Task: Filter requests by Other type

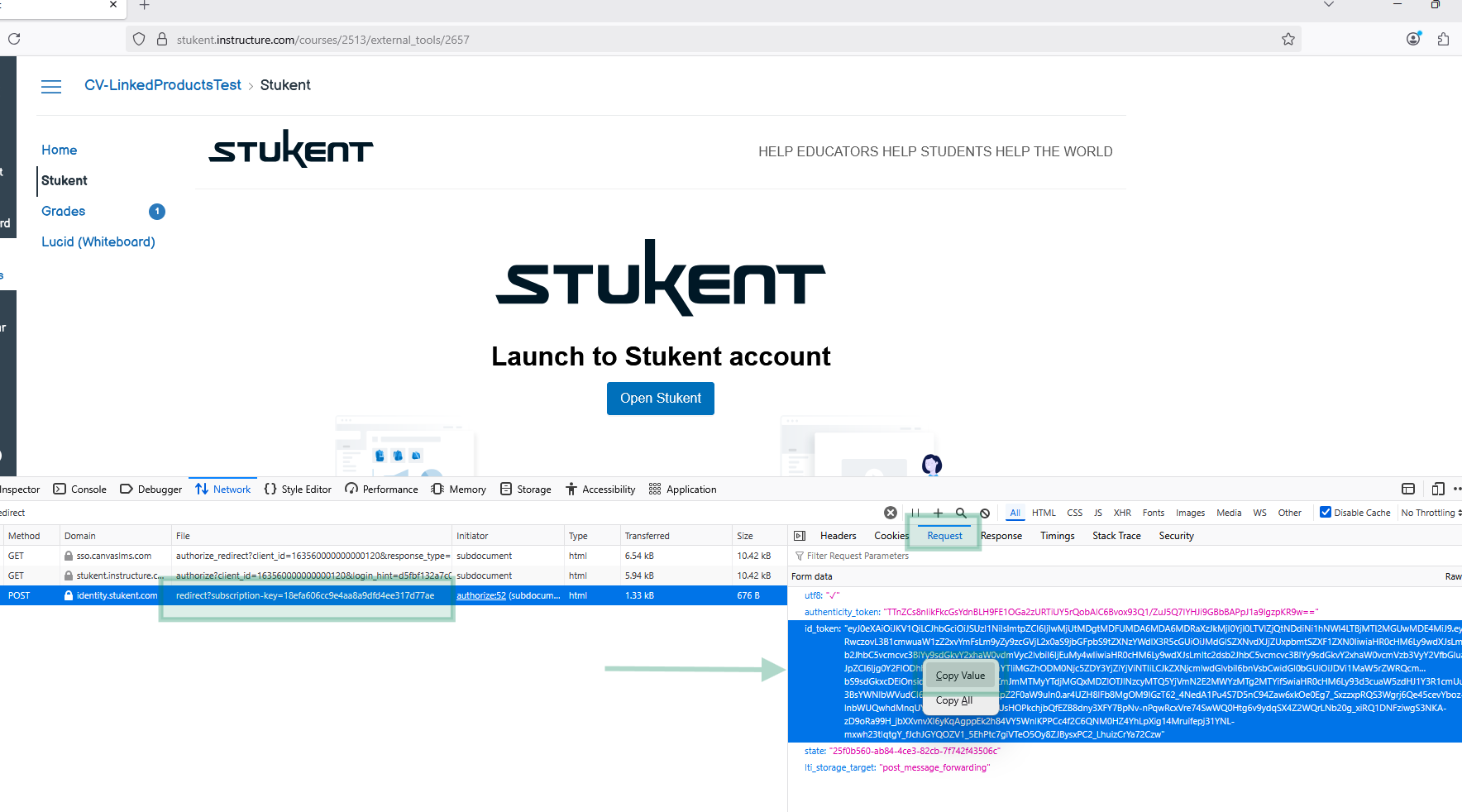Action: tap(1289, 513)
